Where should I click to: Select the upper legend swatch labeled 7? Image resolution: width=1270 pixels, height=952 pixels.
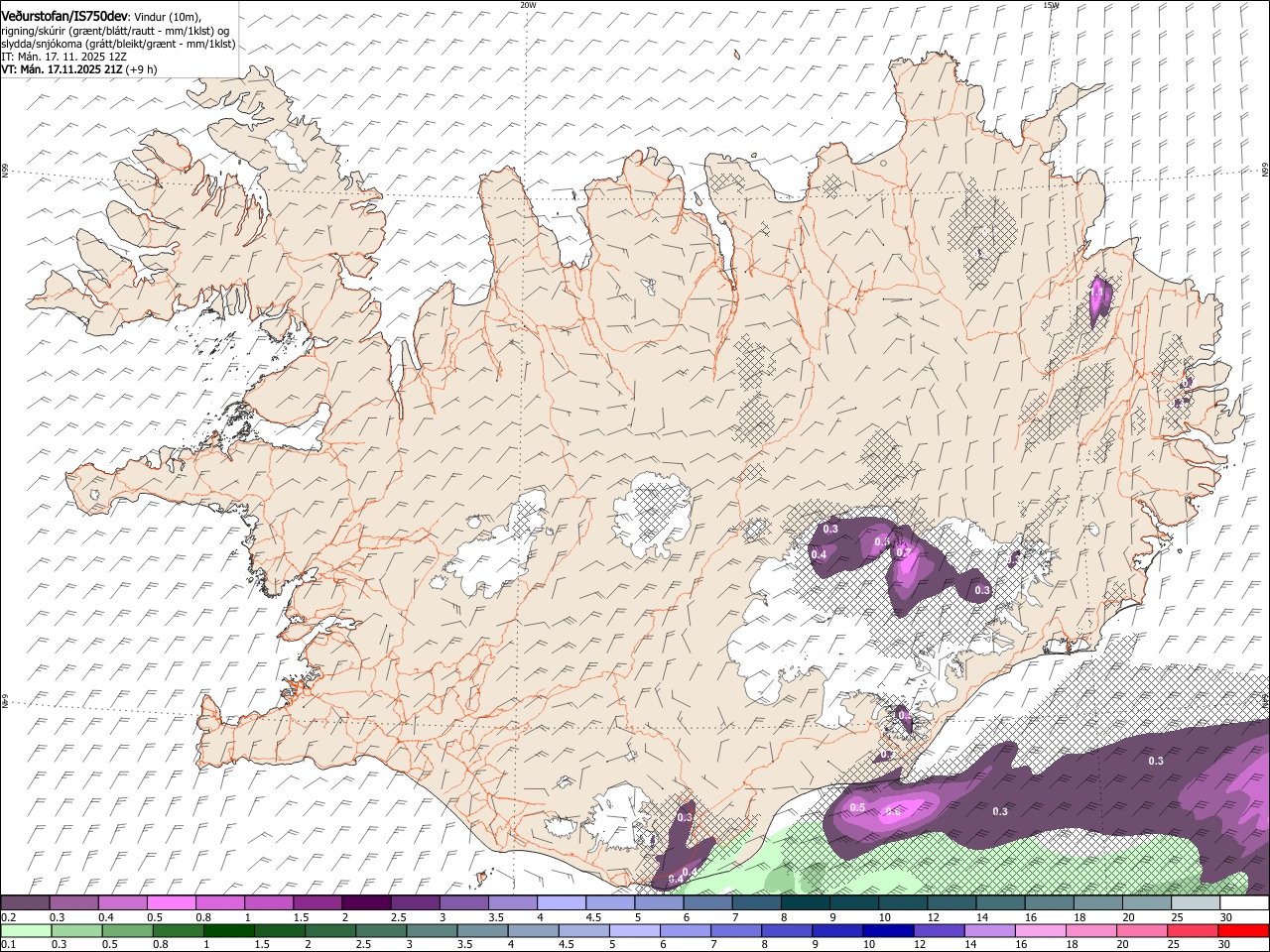(x=756, y=903)
